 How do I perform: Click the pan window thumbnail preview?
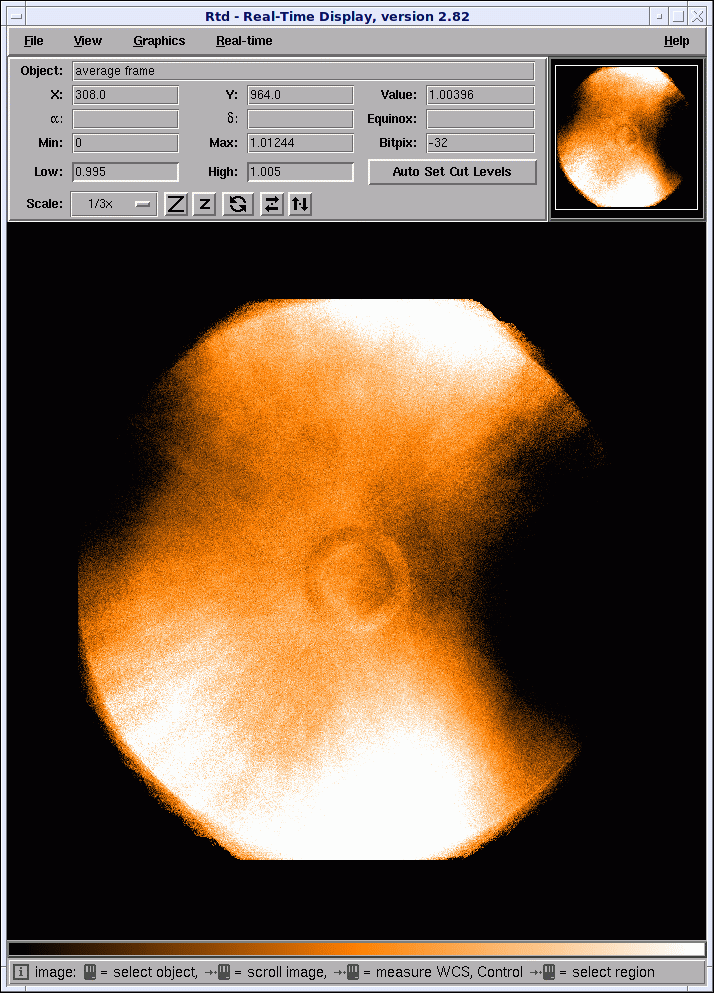626,137
